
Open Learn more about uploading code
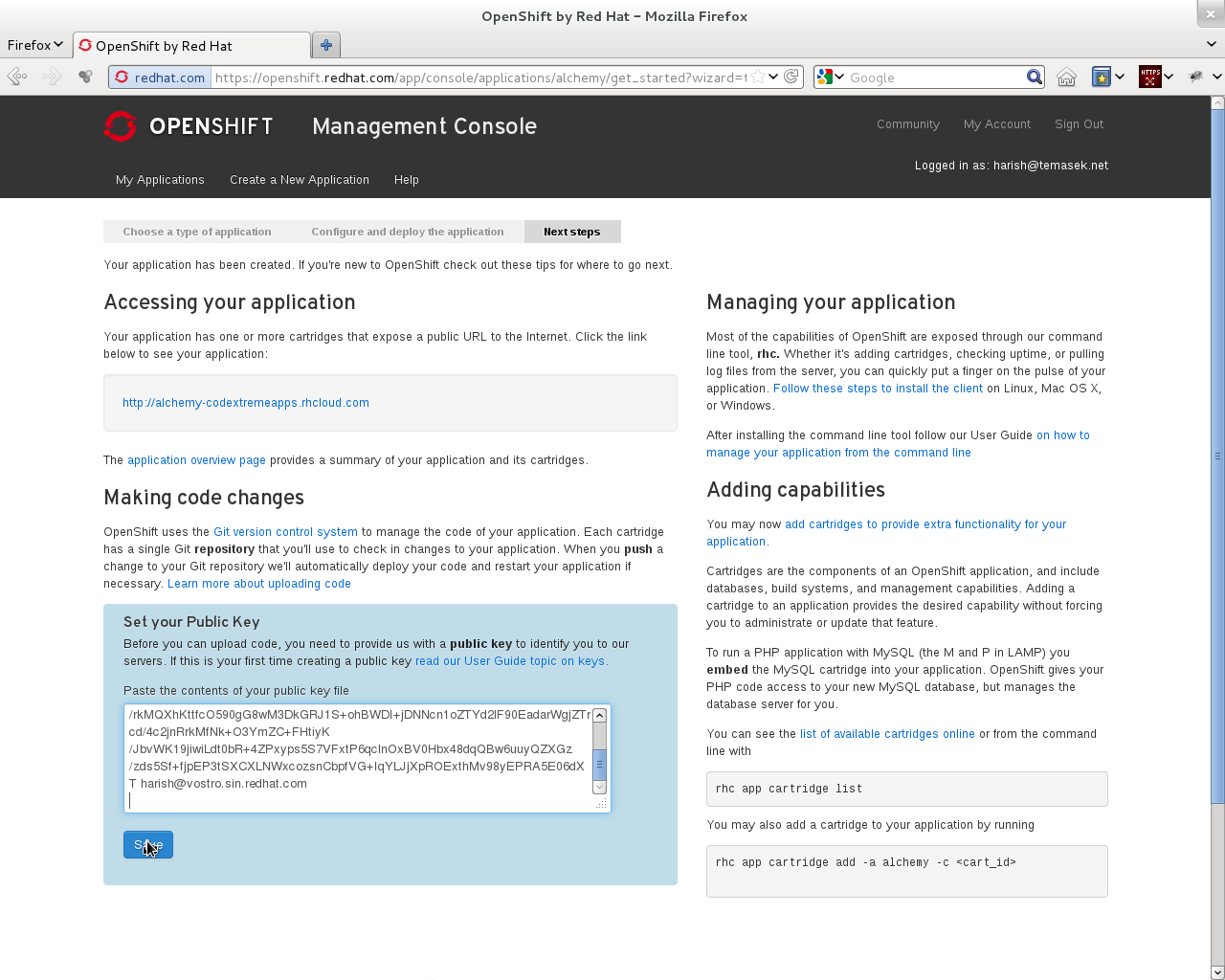[259, 584]
